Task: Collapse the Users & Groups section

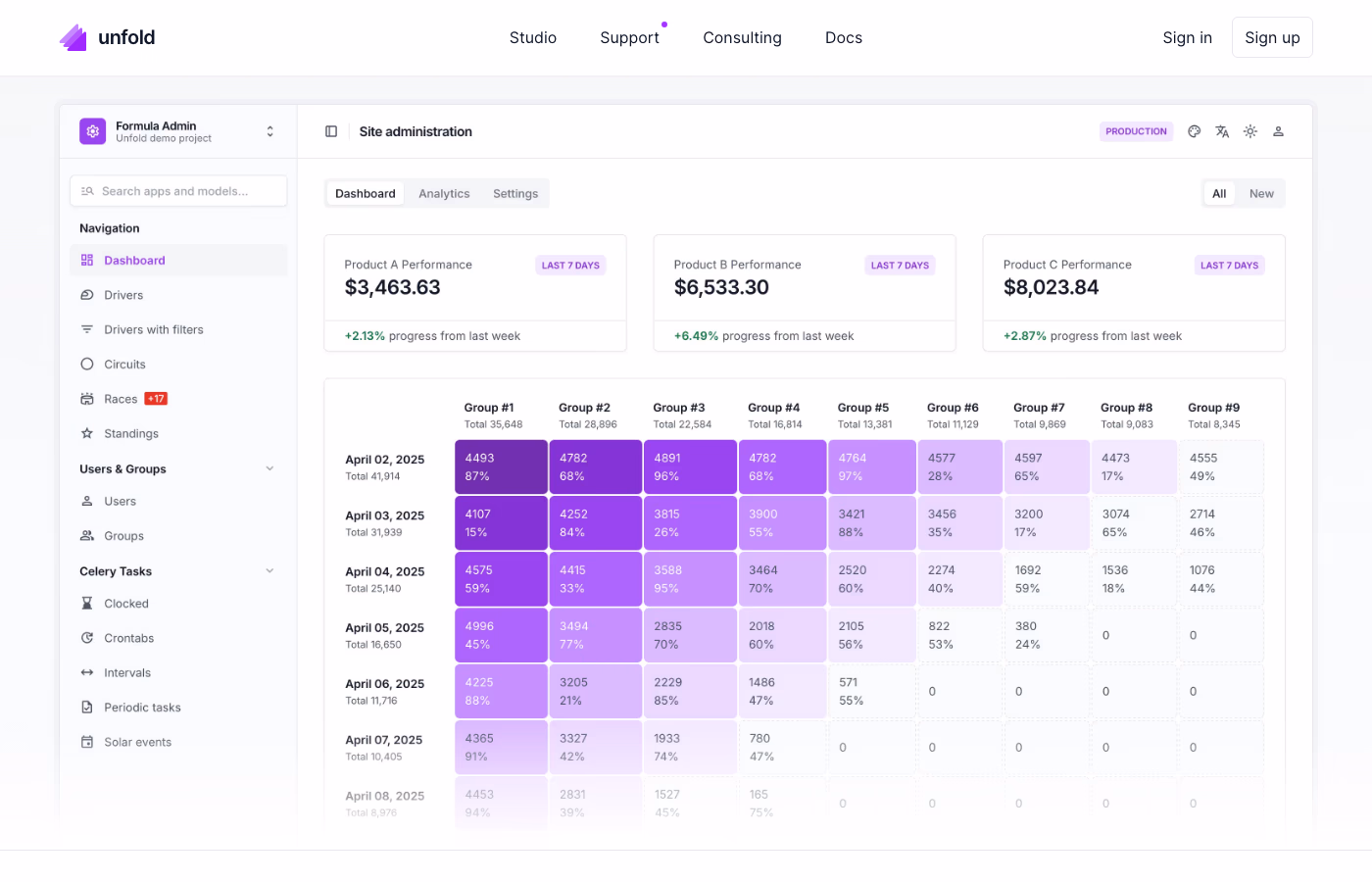Action: coord(269,468)
